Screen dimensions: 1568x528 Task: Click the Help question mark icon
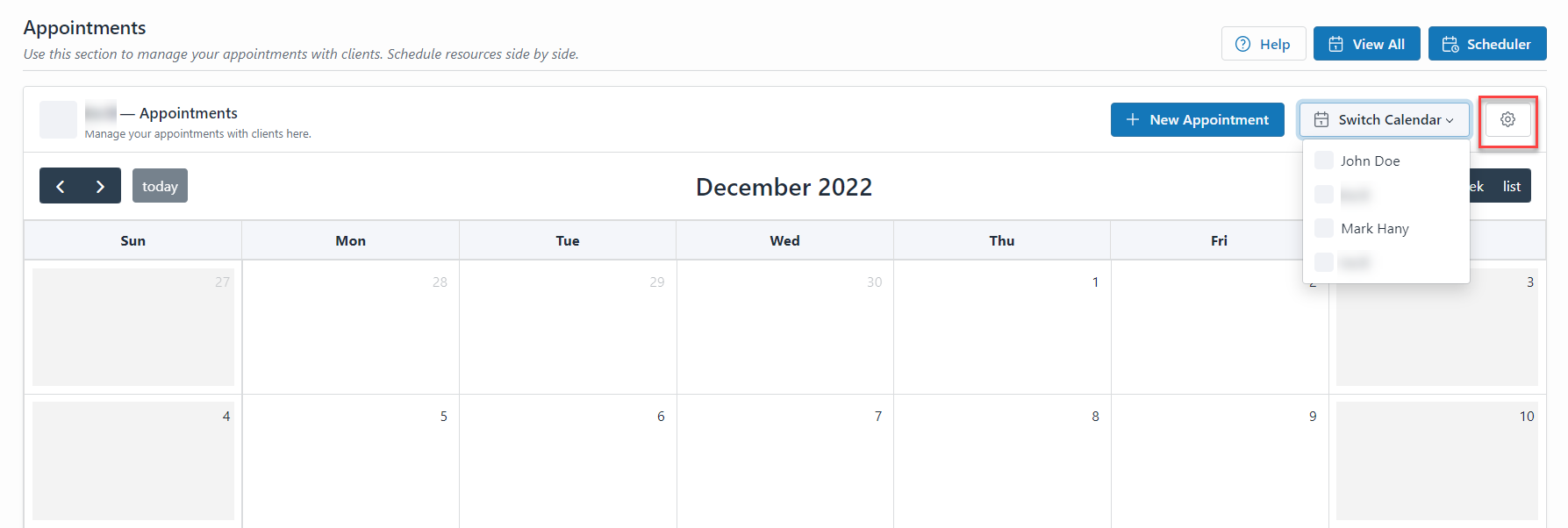click(1244, 43)
